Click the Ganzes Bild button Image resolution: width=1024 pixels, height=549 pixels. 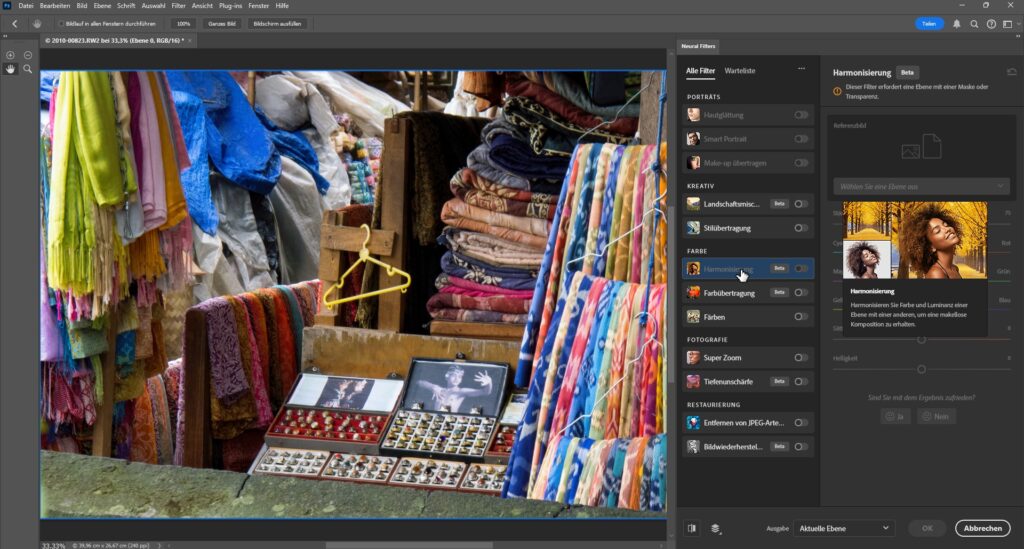point(221,23)
